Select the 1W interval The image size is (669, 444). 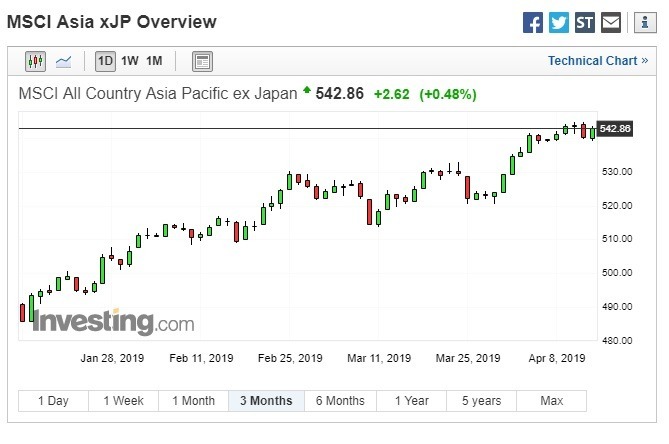(x=130, y=61)
